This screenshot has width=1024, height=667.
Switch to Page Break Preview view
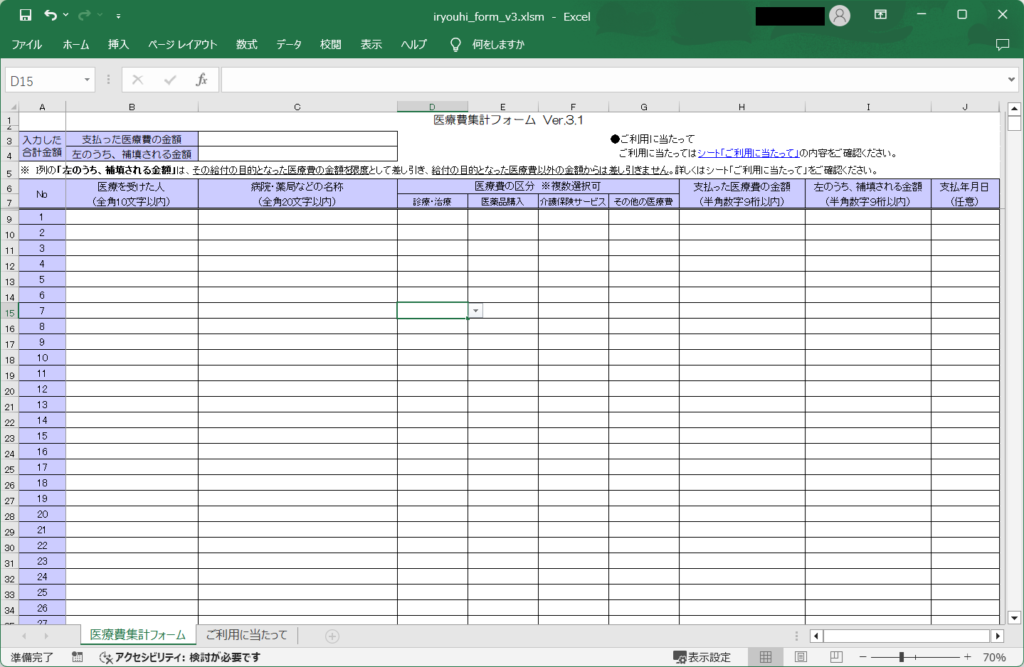click(x=835, y=657)
